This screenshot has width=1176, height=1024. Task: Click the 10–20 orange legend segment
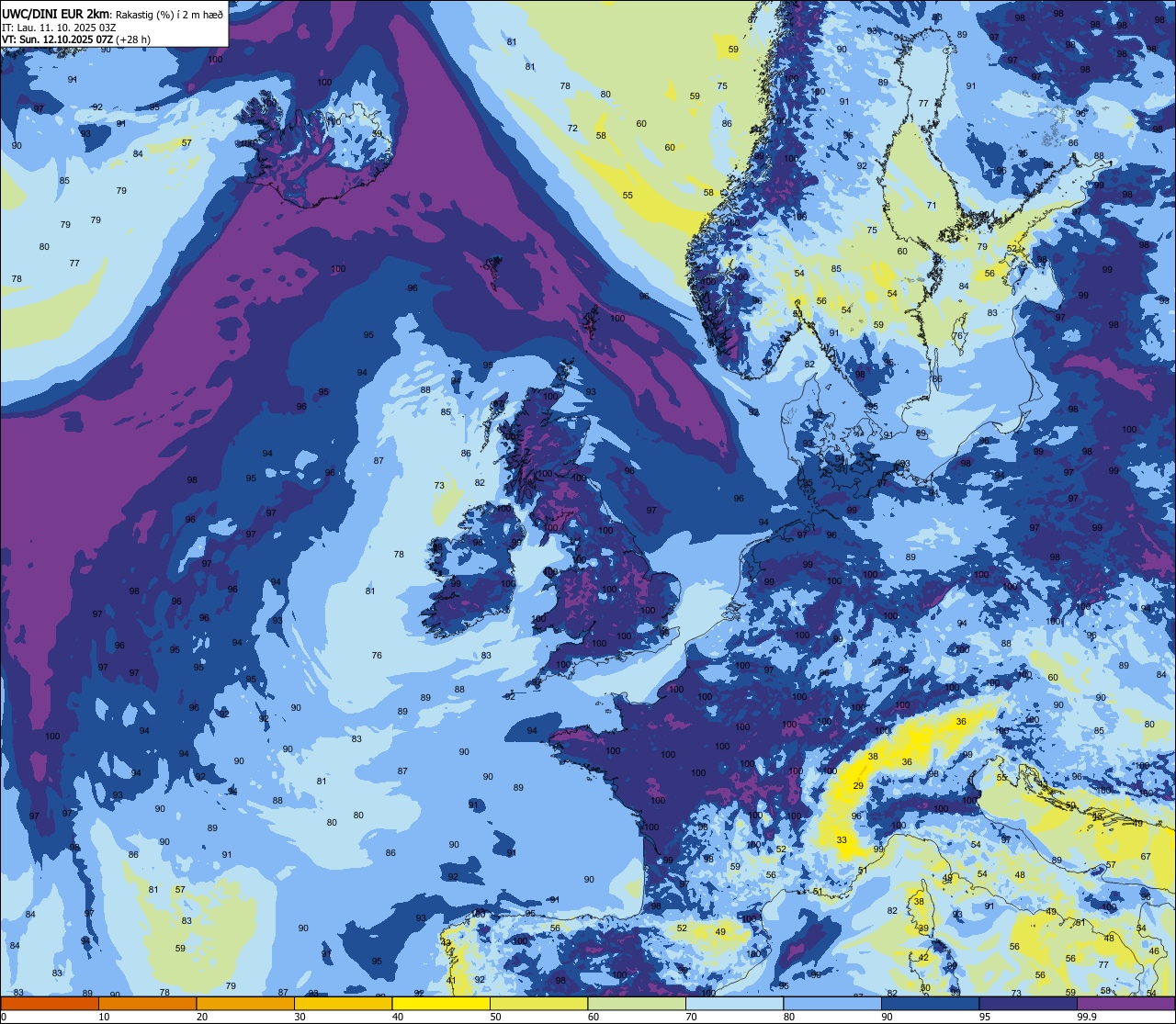click(148, 1004)
